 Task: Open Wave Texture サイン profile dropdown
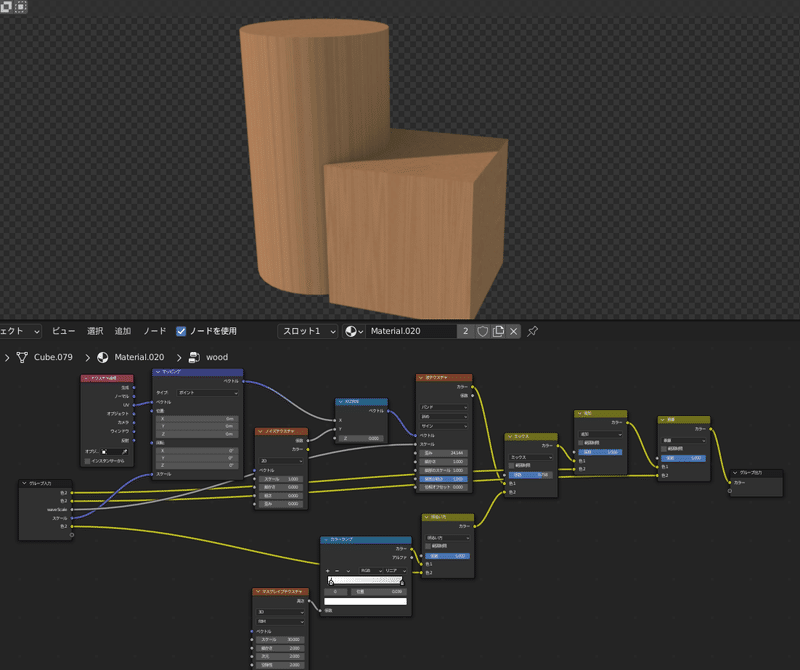443,426
